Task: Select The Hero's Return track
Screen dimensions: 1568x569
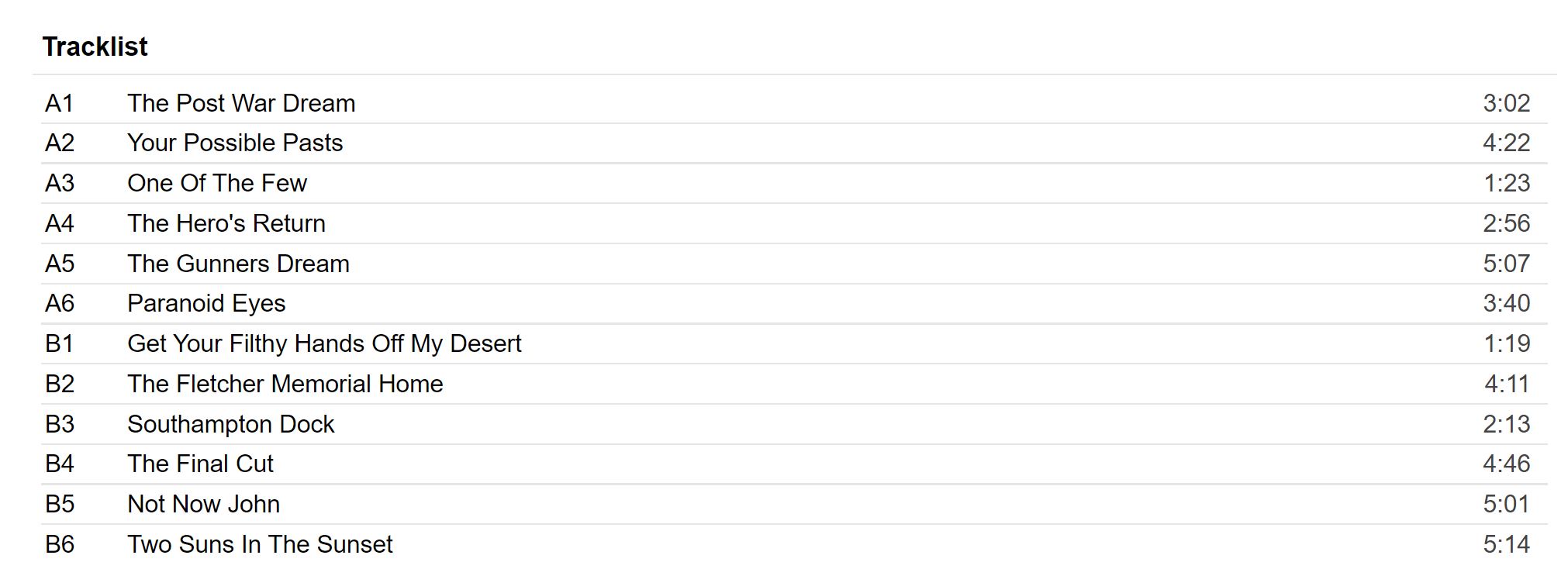Action: 226,223
